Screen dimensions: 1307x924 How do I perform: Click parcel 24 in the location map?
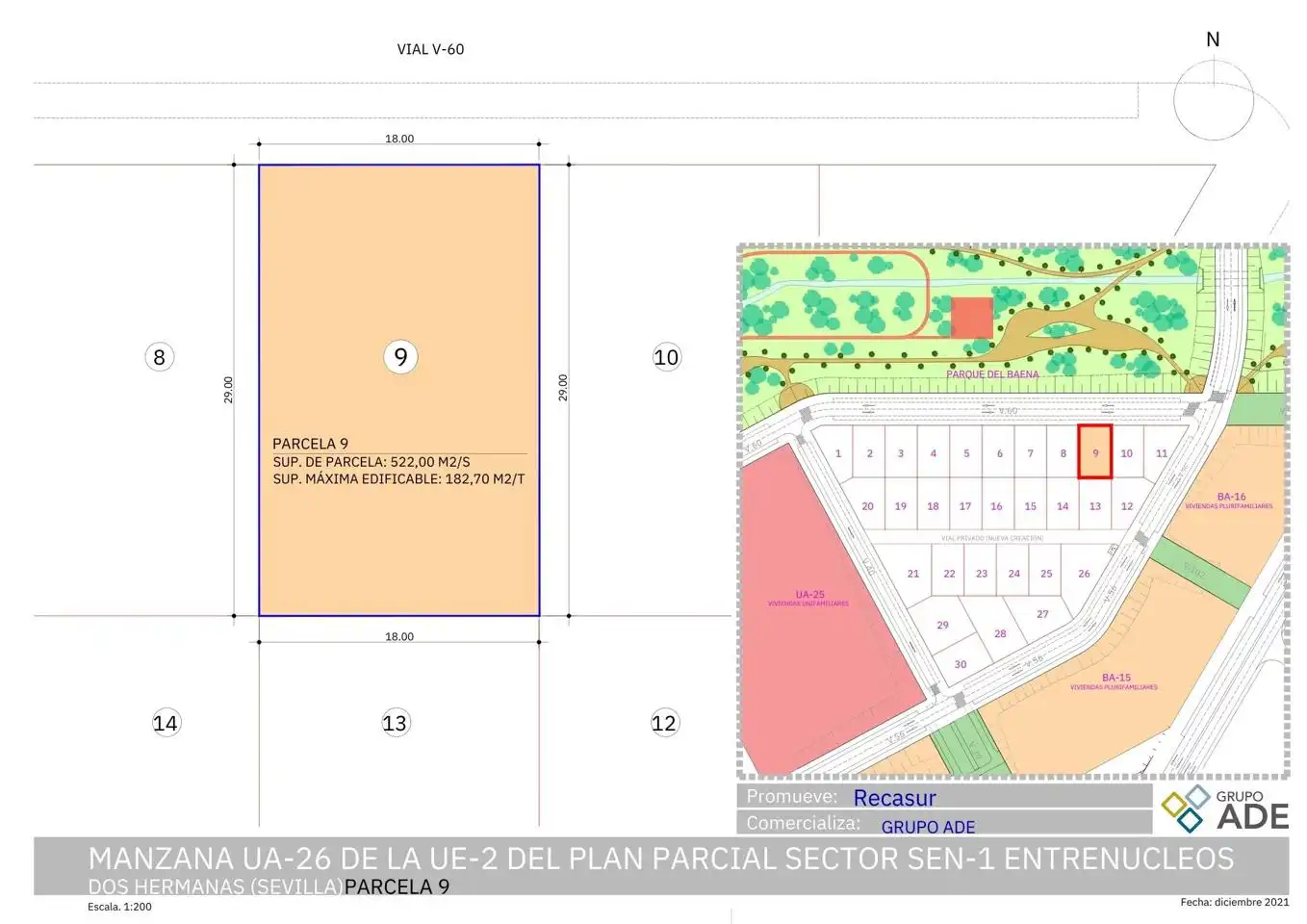(x=1014, y=574)
